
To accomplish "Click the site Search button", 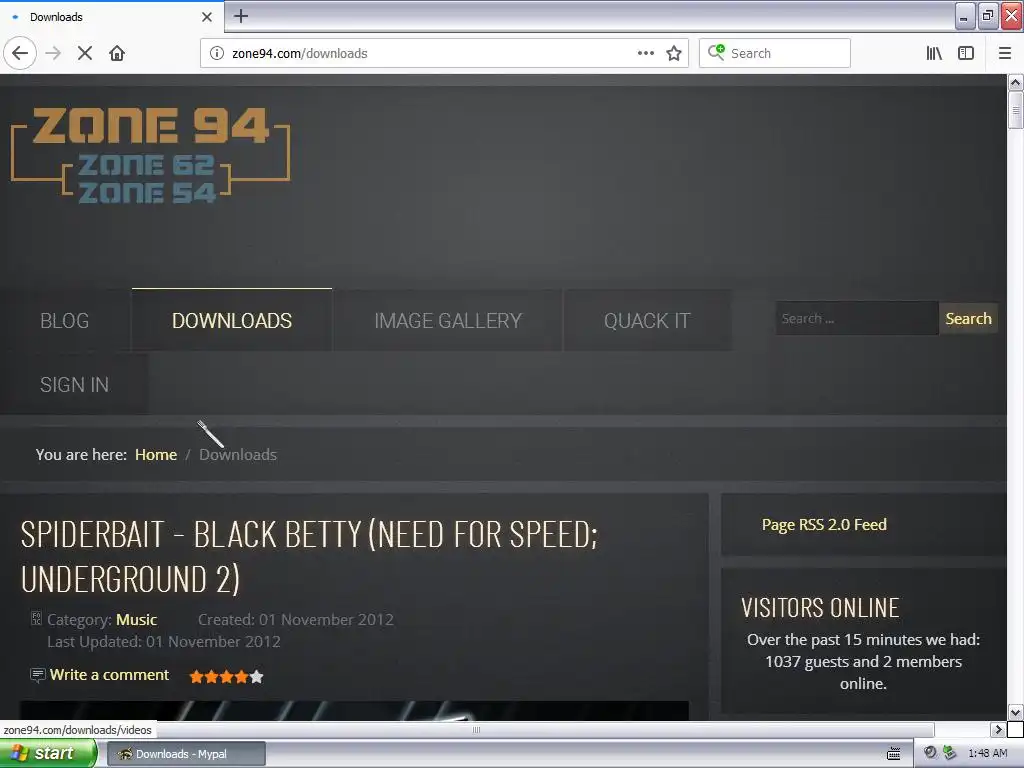I will pyautogui.click(x=968, y=318).
